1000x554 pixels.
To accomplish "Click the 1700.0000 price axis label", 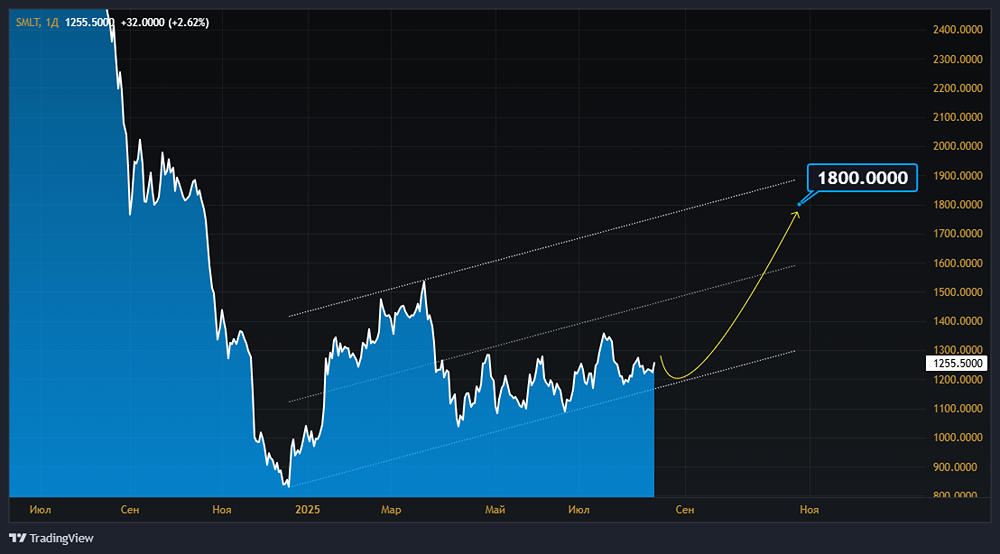I will tap(957, 233).
